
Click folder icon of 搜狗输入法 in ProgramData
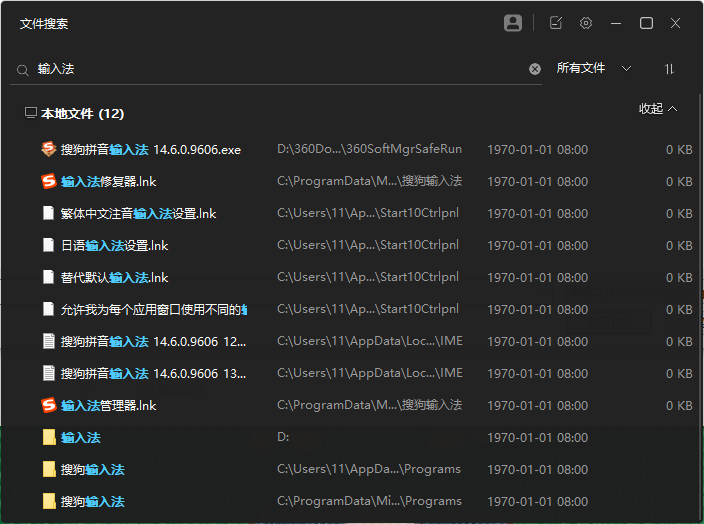point(48,502)
